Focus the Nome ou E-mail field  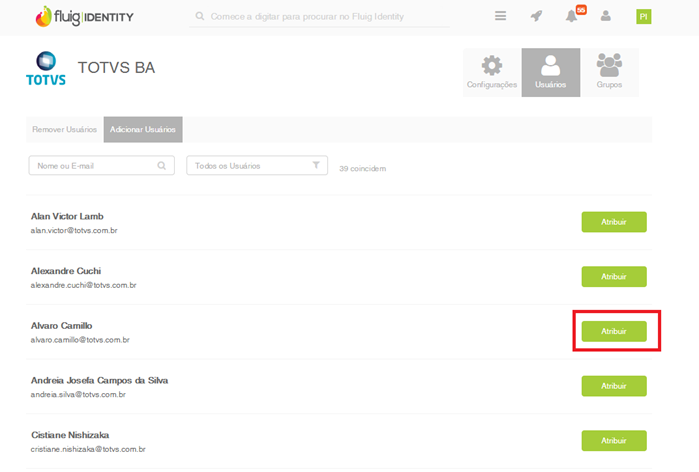(102, 165)
